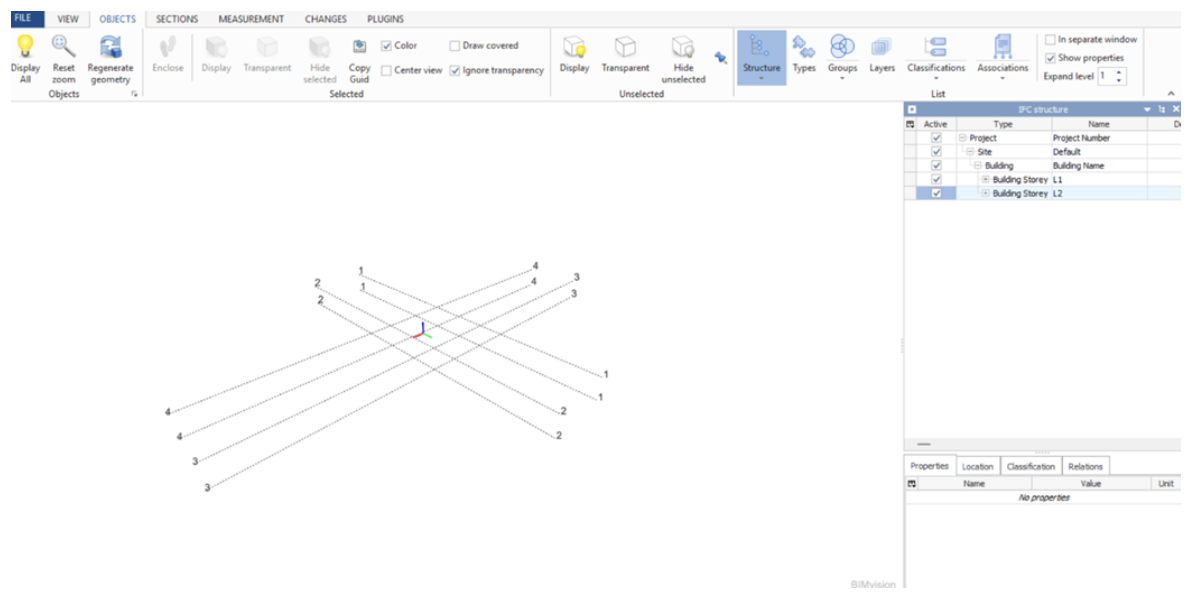This screenshot has height=593, width=1193.
Task: Switch to the Relations tab
Action: [x=1086, y=465]
